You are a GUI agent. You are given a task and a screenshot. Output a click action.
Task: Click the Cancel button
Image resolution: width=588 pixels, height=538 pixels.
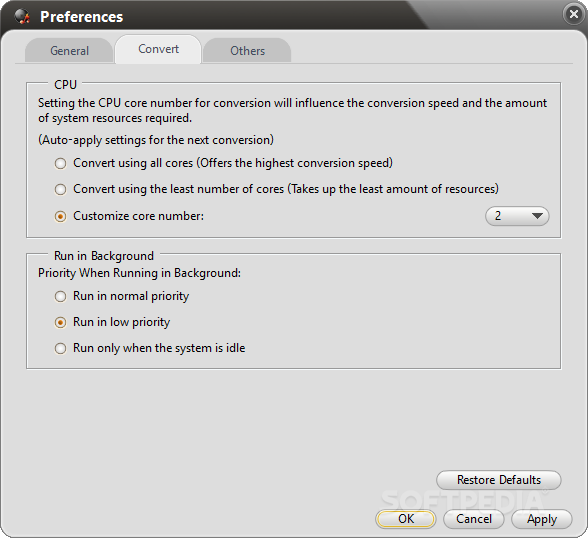[x=474, y=519]
